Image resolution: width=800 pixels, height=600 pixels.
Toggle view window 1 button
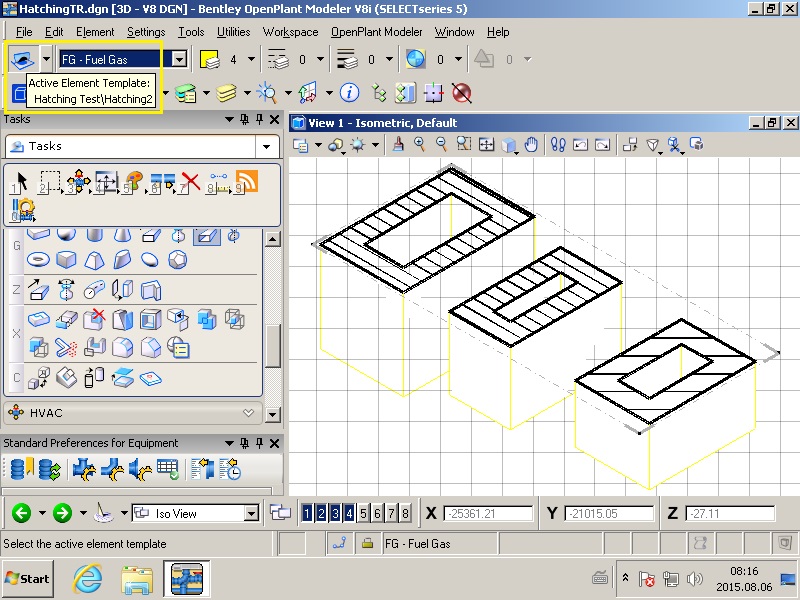307,513
